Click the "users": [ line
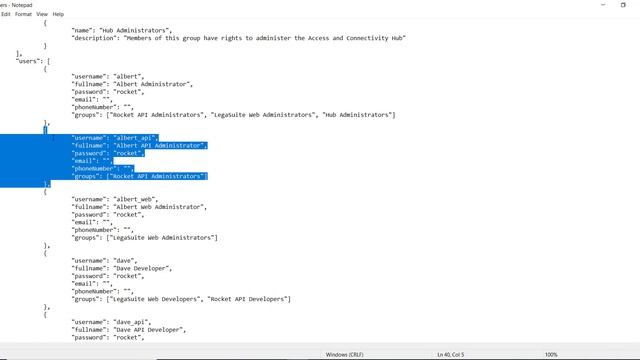This screenshot has height=360, width=640. point(33,61)
